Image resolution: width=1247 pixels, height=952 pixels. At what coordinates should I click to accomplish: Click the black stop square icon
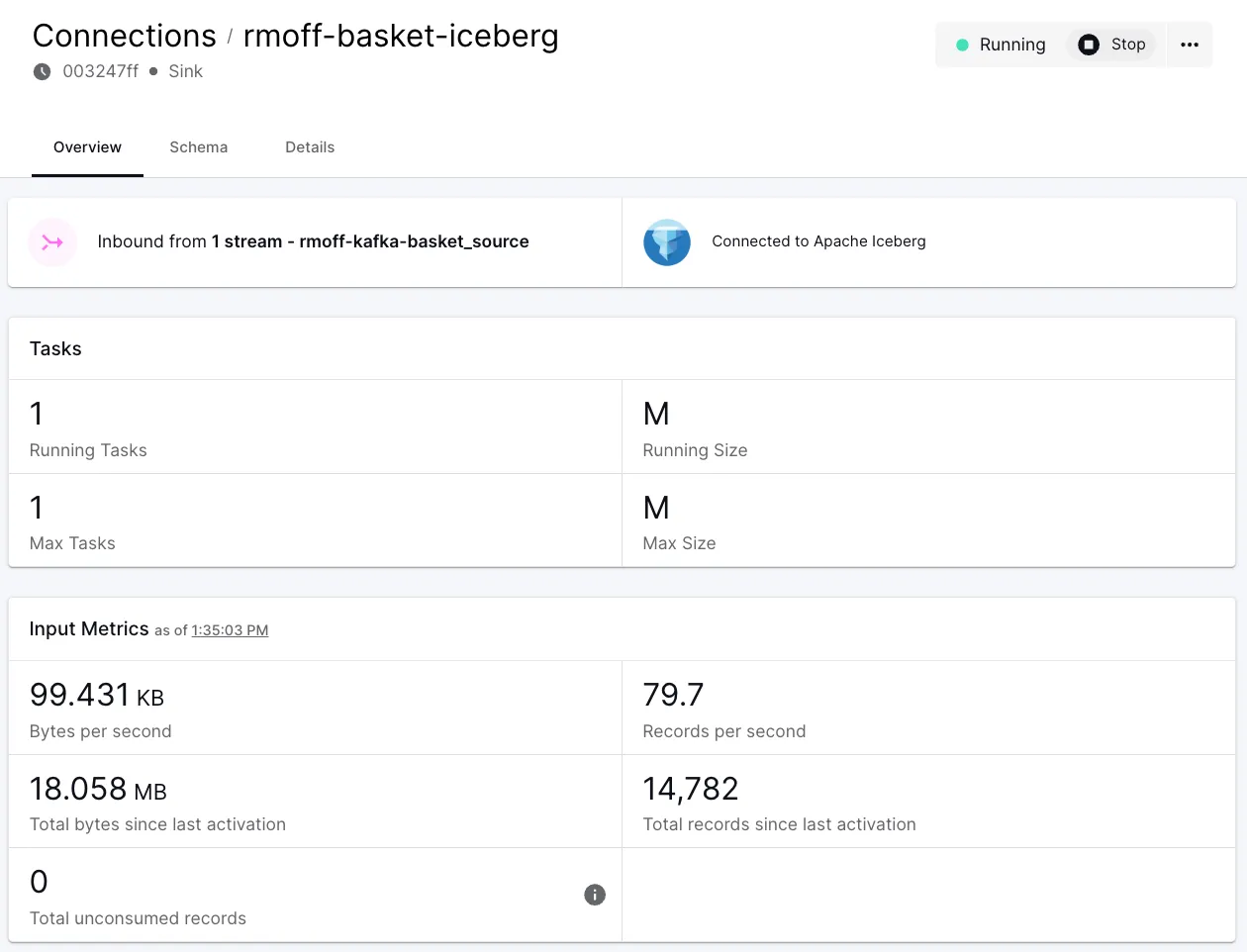(x=1089, y=45)
